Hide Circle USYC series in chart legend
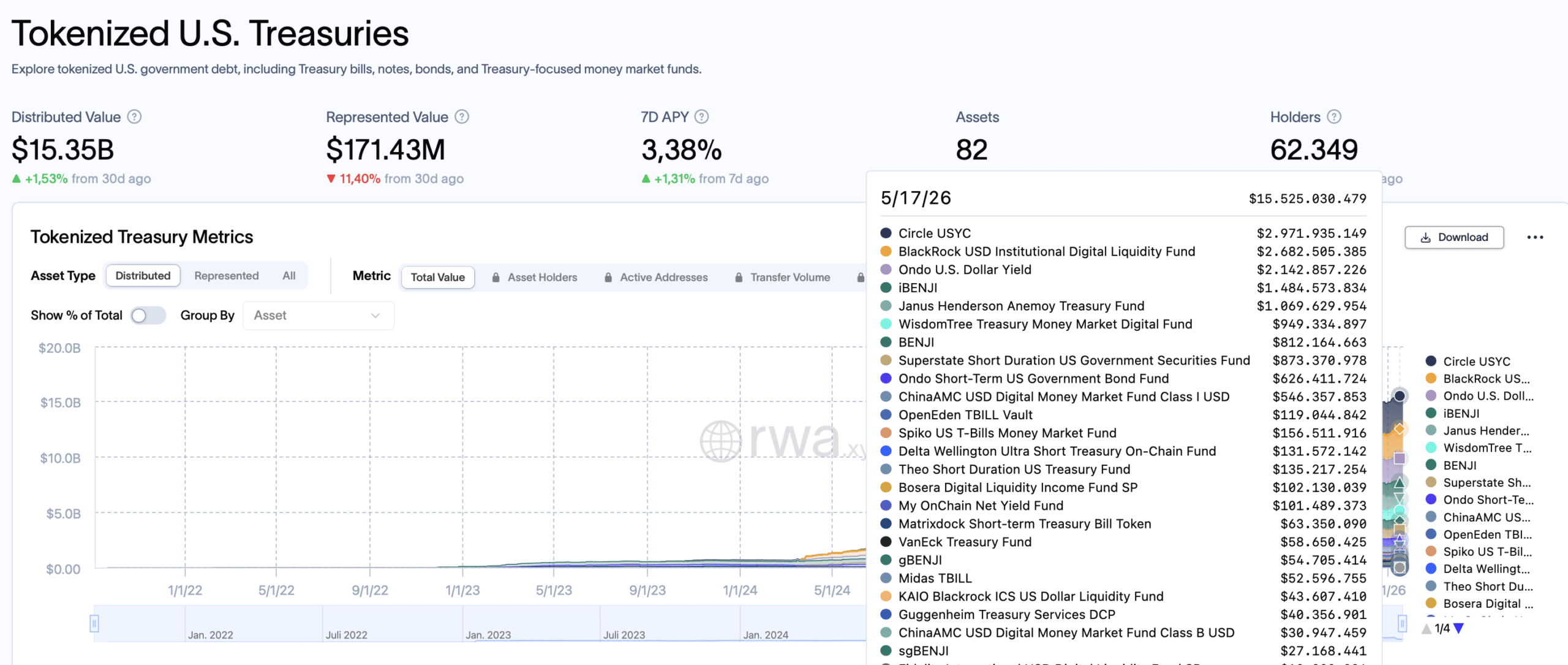1568x665 pixels. pos(1468,361)
